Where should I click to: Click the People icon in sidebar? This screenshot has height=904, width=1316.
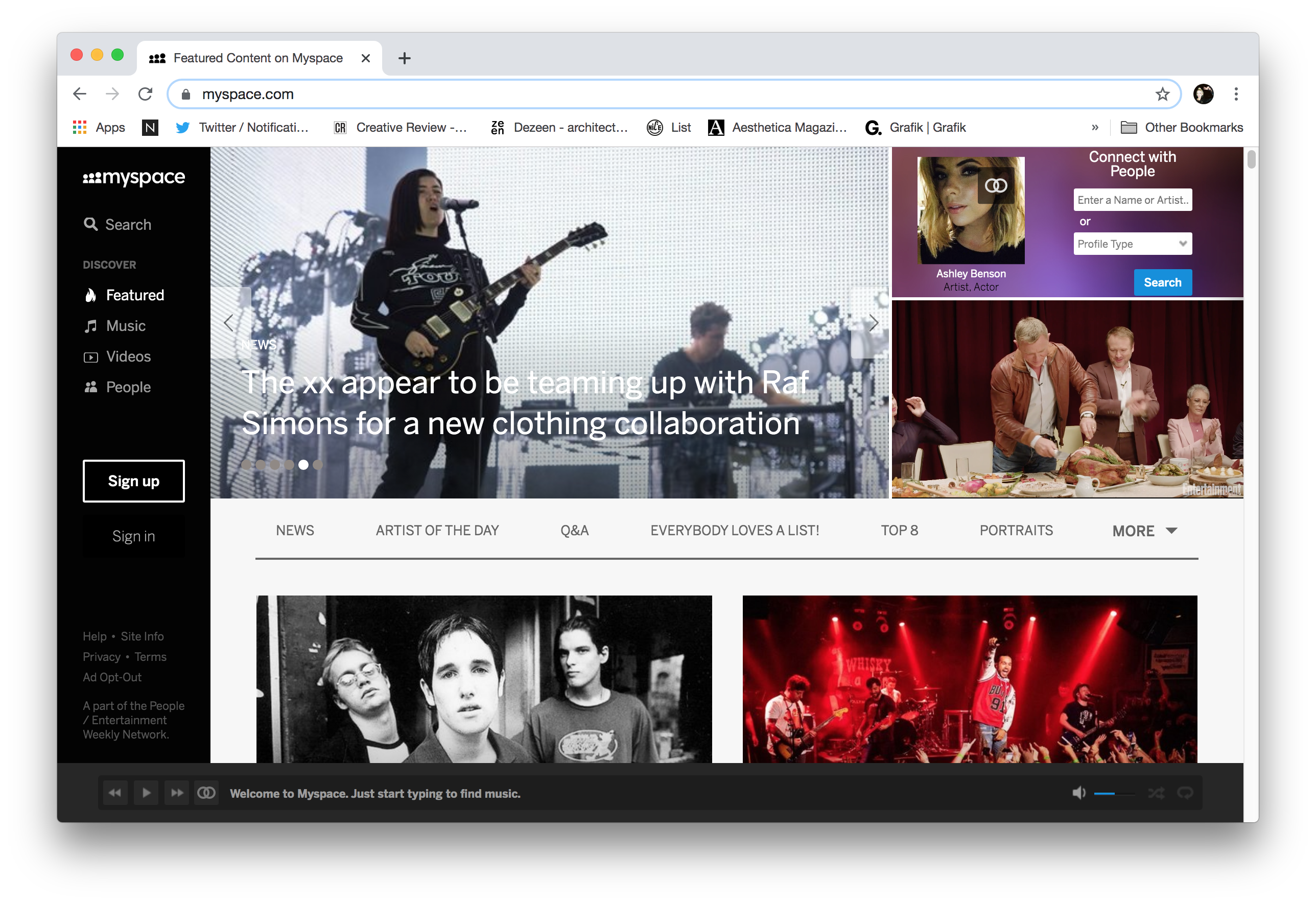tap(91, 387)
